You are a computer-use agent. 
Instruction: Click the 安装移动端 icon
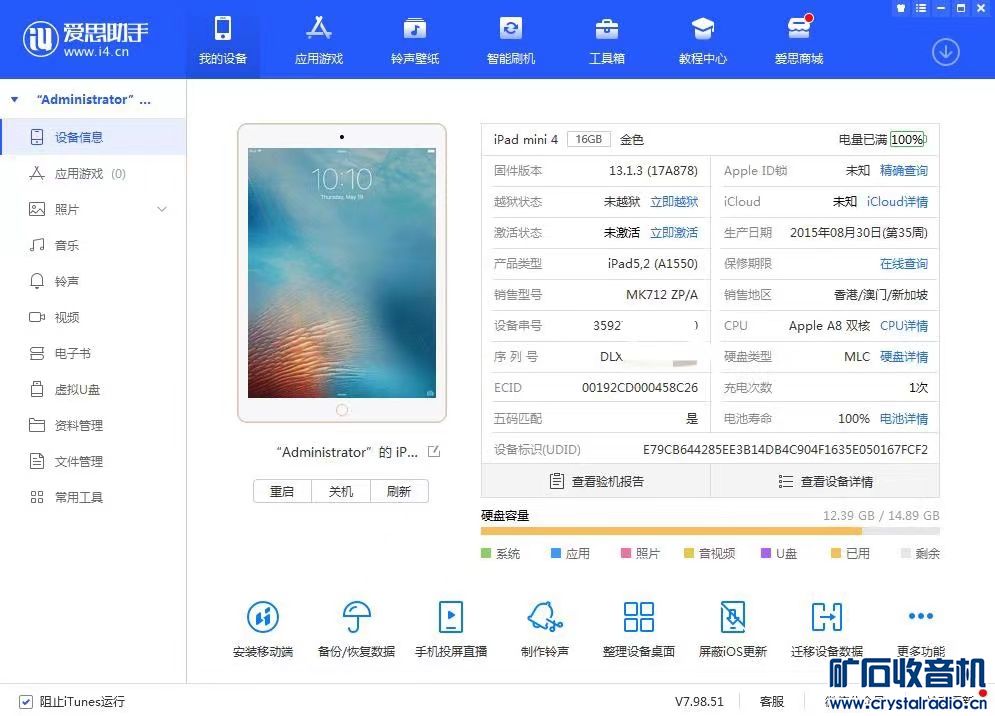pos(263,617)
